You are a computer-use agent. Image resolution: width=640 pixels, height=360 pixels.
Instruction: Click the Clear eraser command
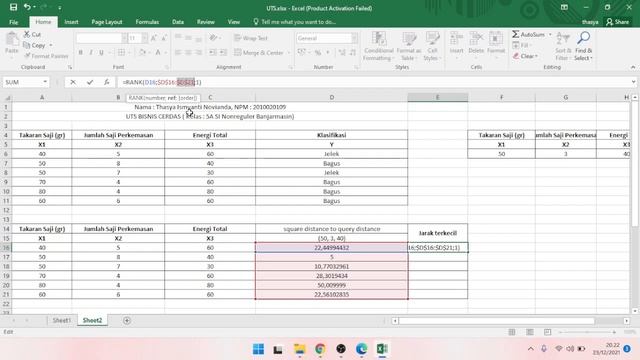[525, 56]
